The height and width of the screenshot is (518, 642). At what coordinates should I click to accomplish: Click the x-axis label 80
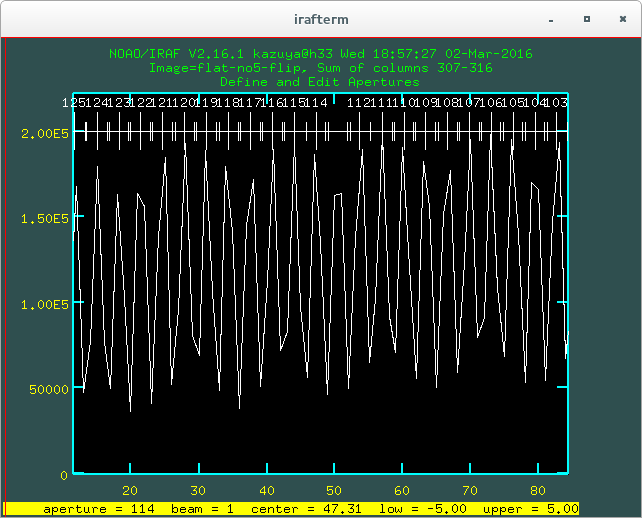pos(538,491)
